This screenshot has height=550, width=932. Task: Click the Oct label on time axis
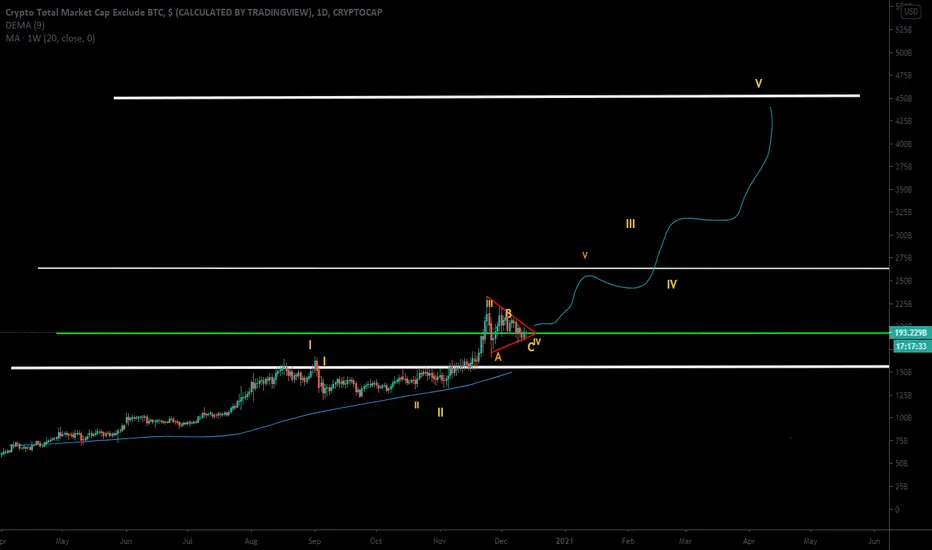[x=376, y=541]
